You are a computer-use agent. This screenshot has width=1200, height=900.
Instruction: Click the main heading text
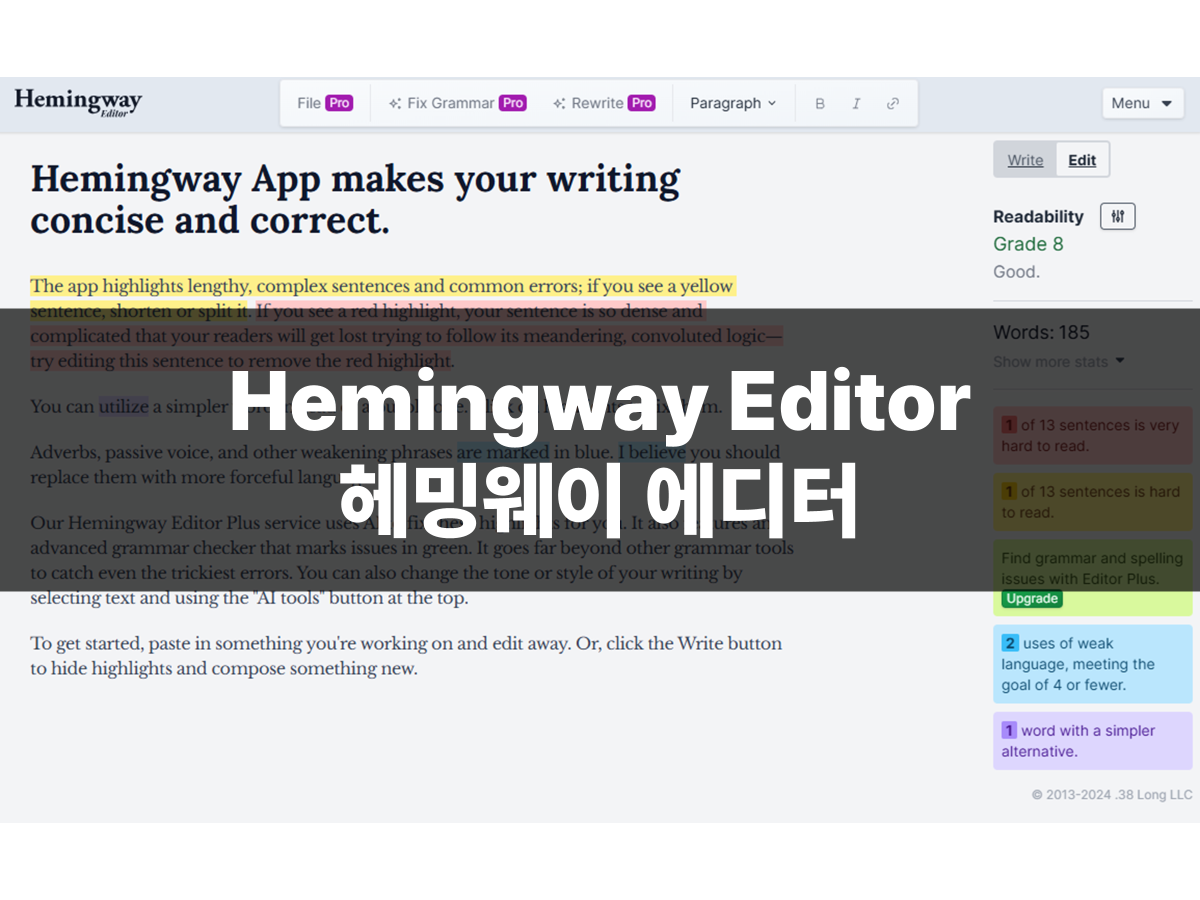[355, 199]
